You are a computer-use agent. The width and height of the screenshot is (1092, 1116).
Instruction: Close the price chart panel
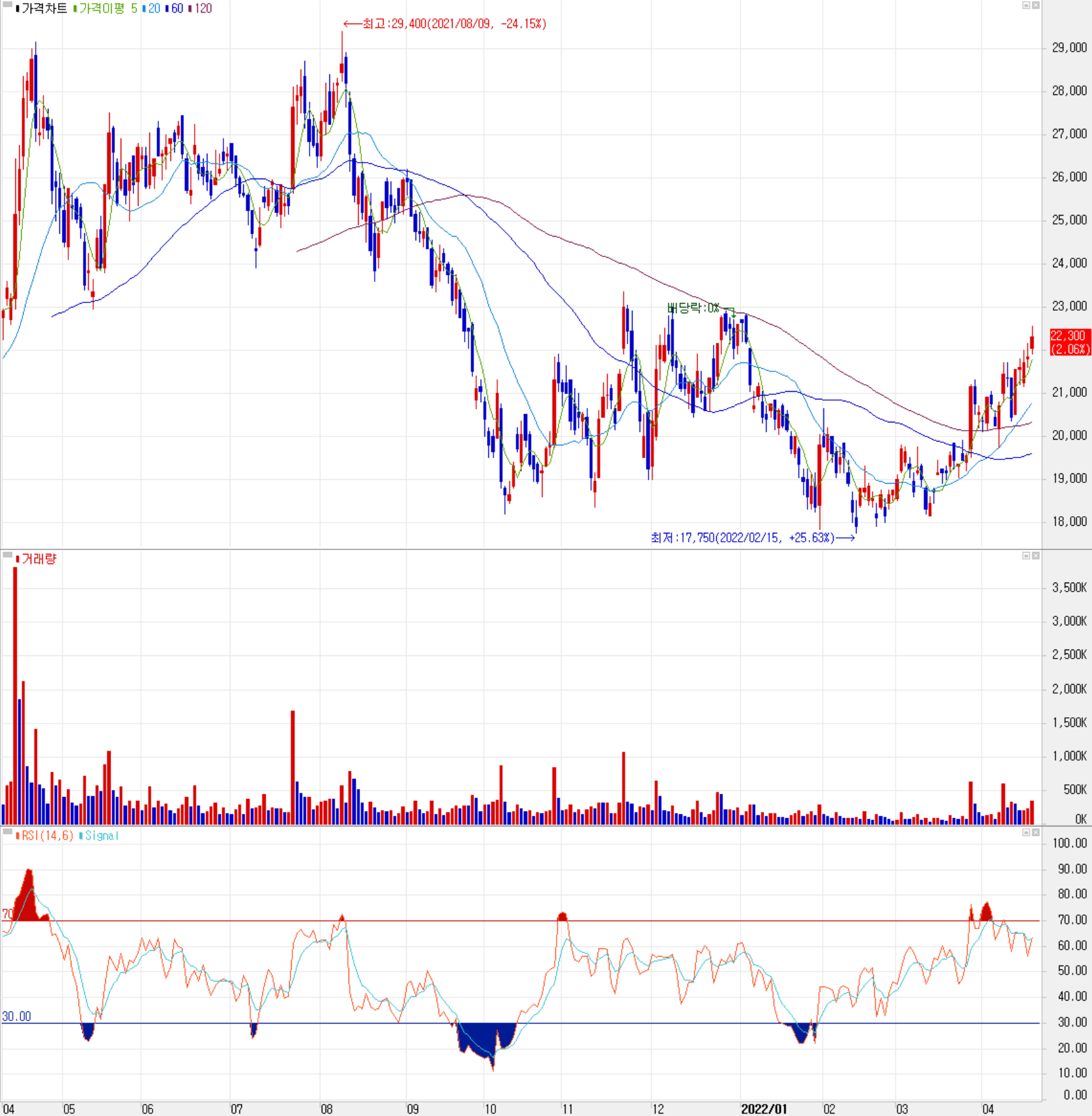pyautogui.click(x=1036, y=5)
